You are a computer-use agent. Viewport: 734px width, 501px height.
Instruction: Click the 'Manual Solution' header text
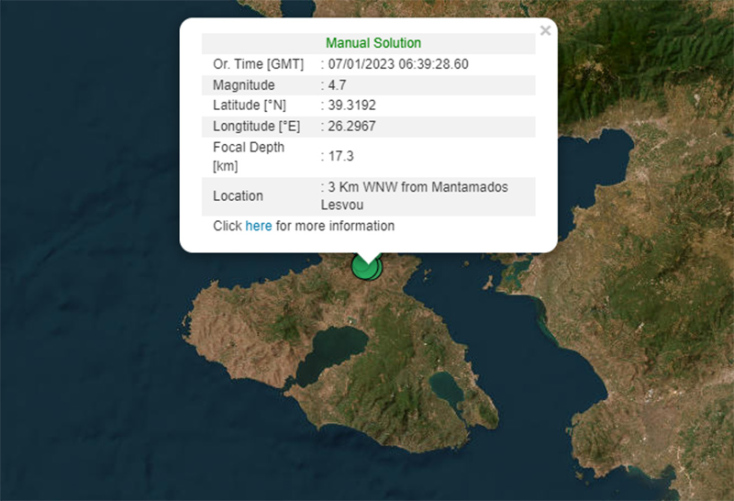click(x=373, y=43)
